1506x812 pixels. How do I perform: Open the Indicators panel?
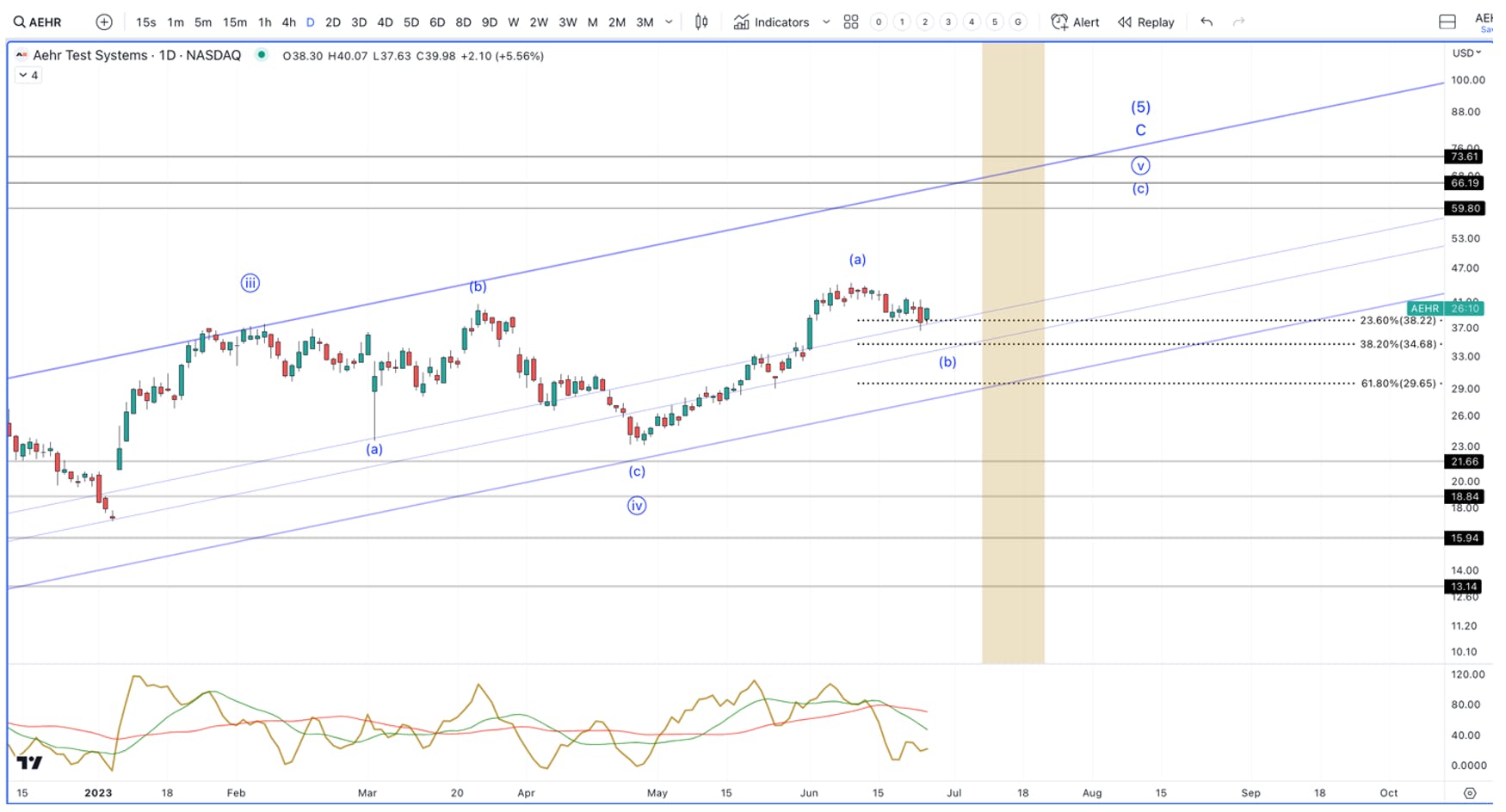click(772, 22)
